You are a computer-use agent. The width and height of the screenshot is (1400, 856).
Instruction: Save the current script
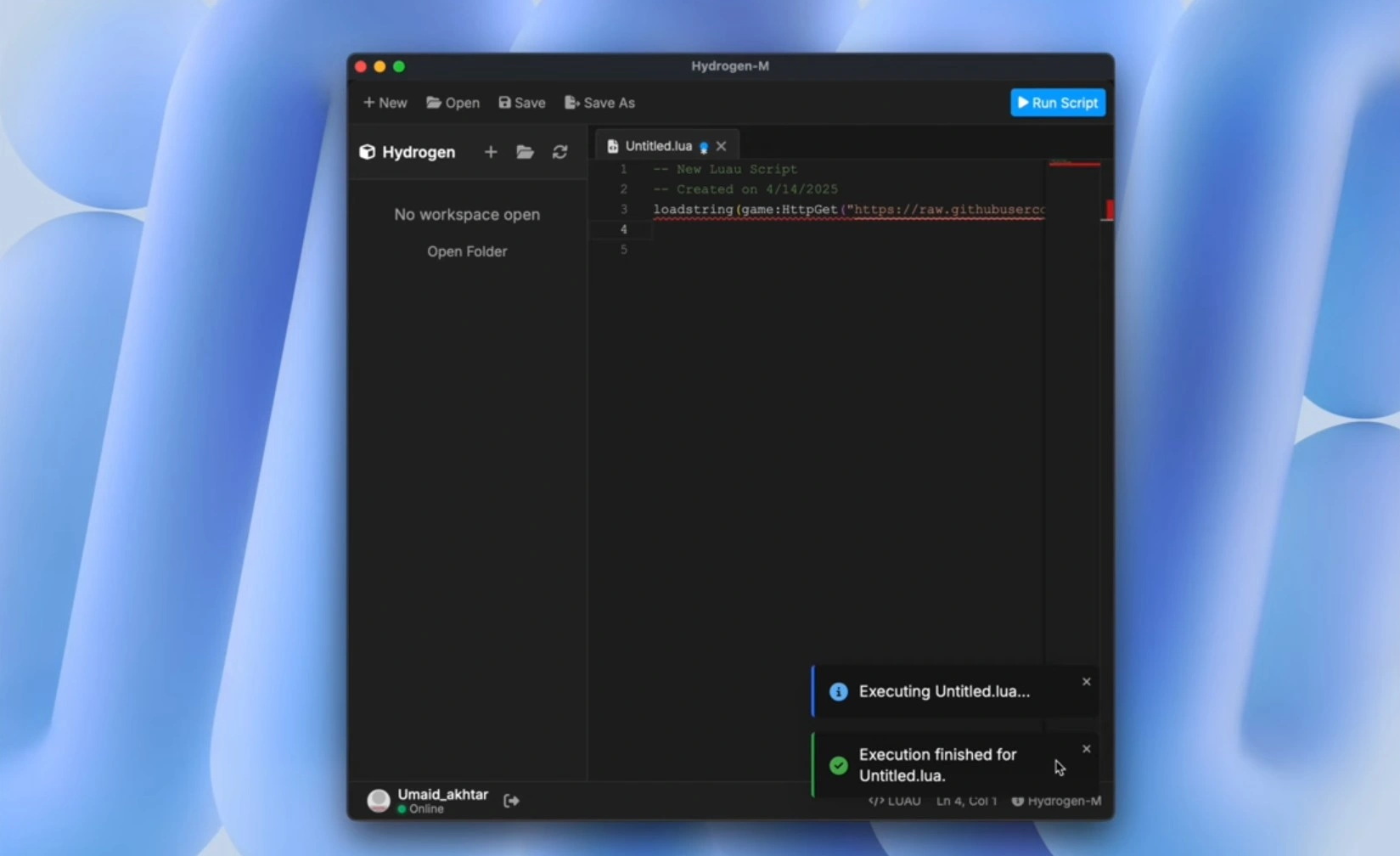tap(522, 103)
